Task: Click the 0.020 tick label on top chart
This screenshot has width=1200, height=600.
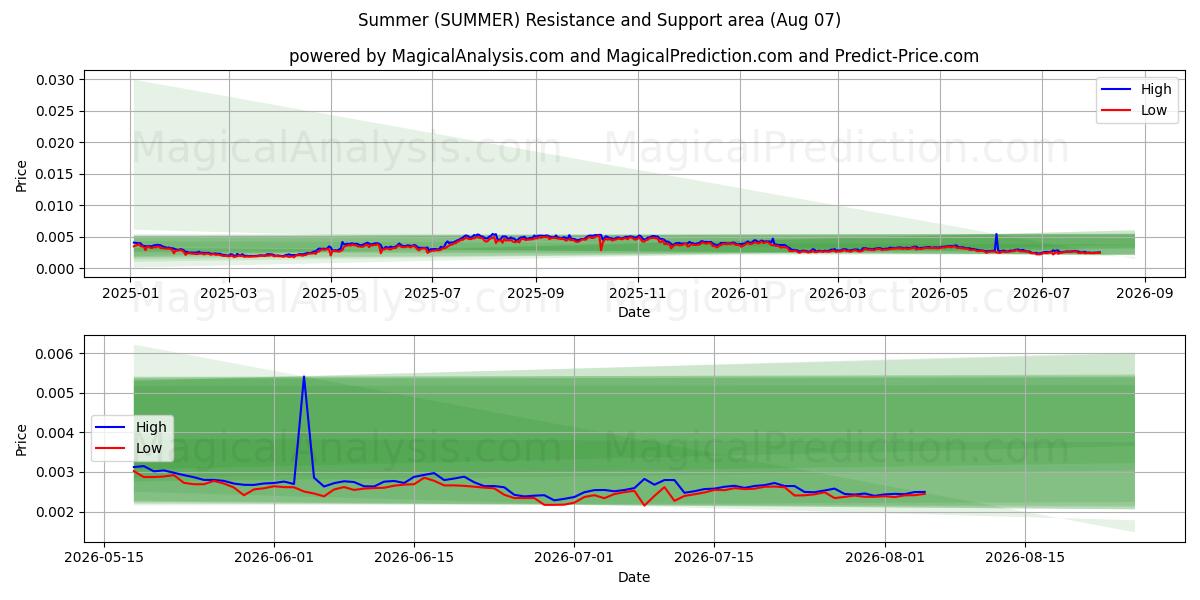Action: coord(56,143)
